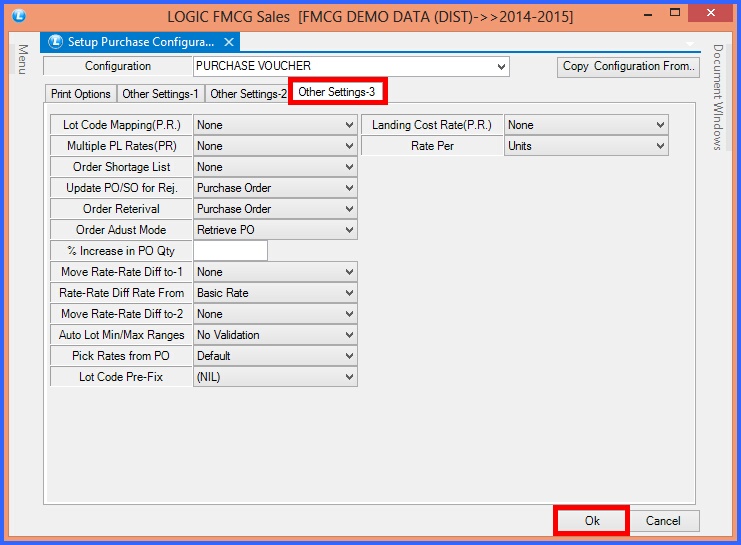Open Move Rate-Rate Diff to-1 dropdown
Viewport: 741px width, 545px height.
click(275, 272)
